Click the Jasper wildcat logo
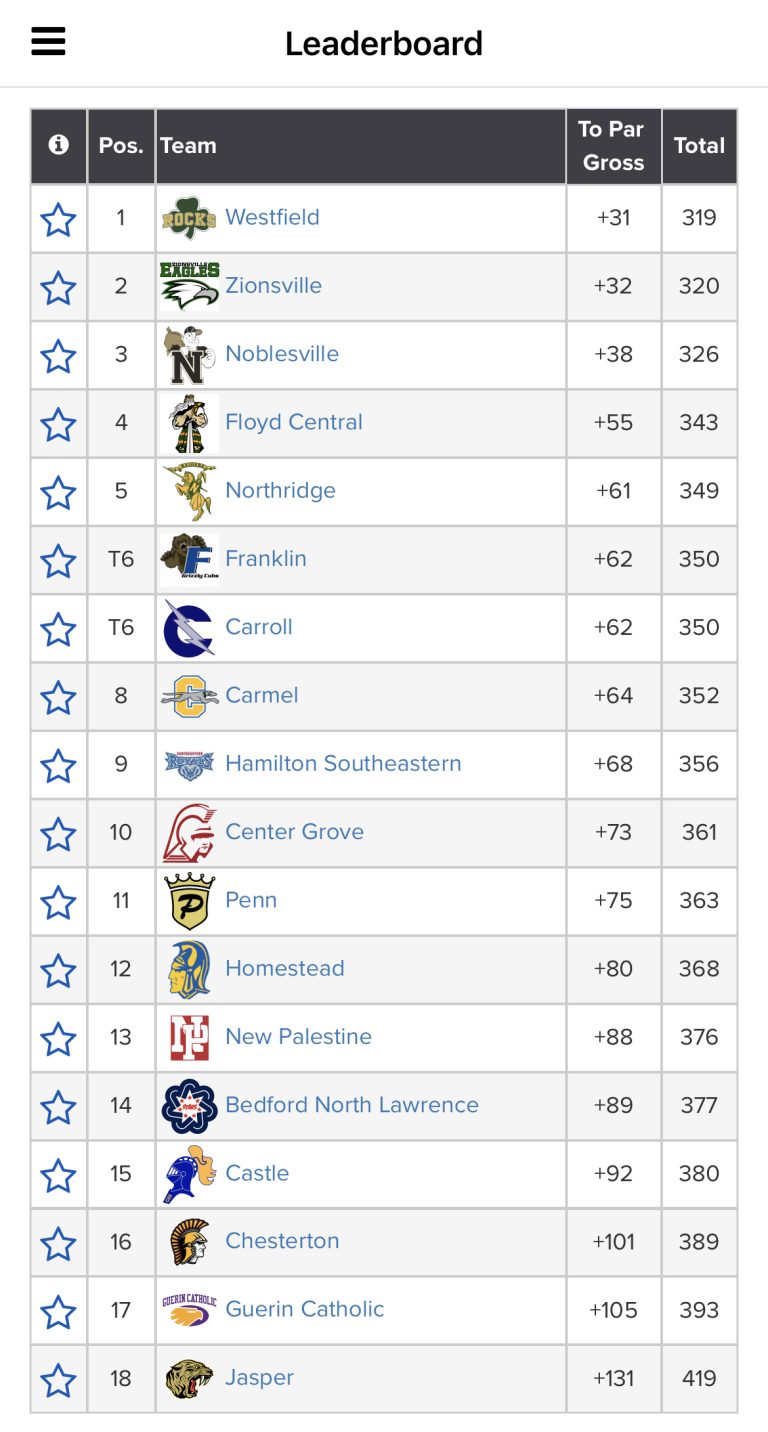This screenshot has height=1432, width=768. pyautogui.click(x=189, y=1378)
